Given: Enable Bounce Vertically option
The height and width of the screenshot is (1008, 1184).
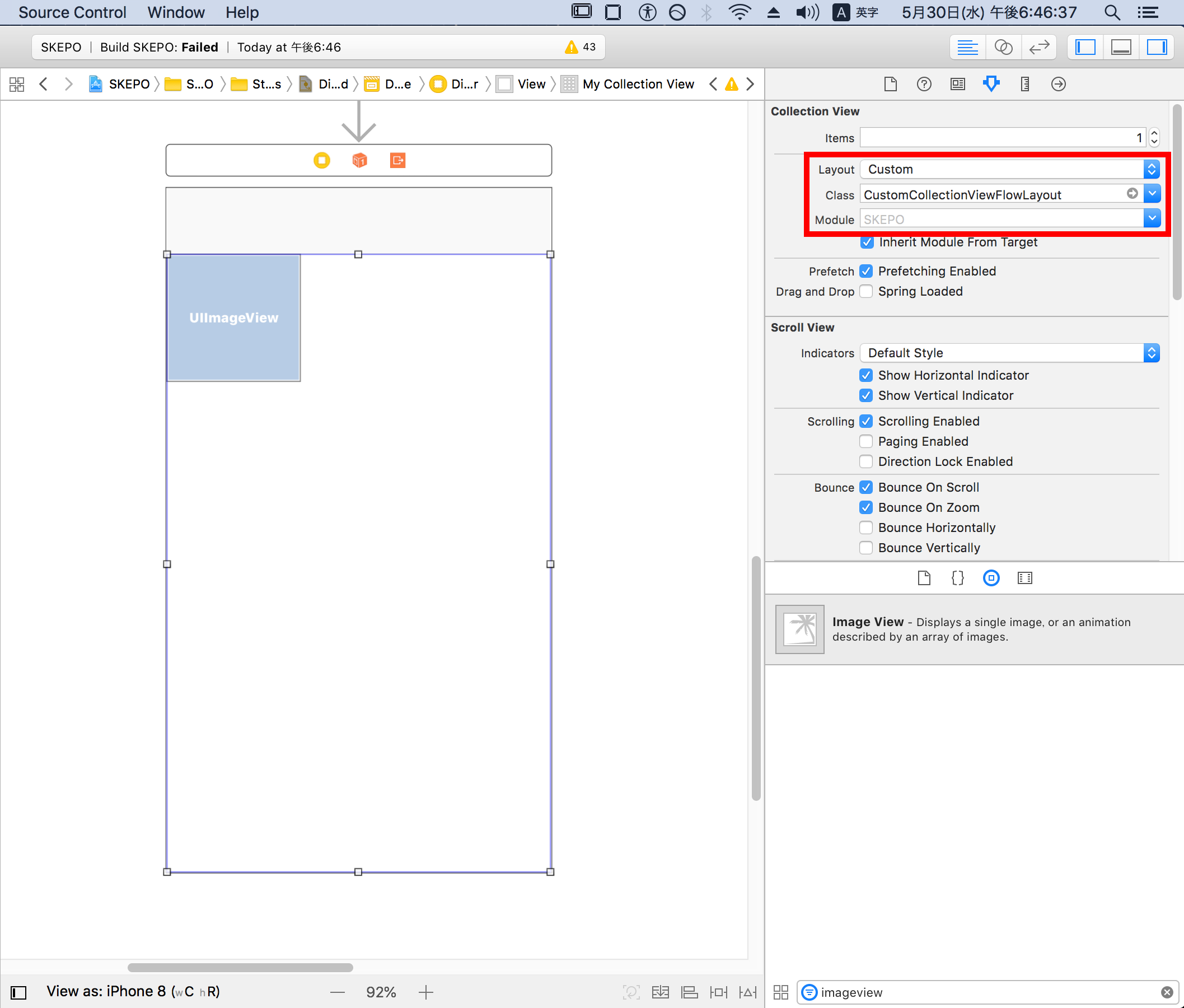Looking at the screenshot, I should click(x=866, y=548).
